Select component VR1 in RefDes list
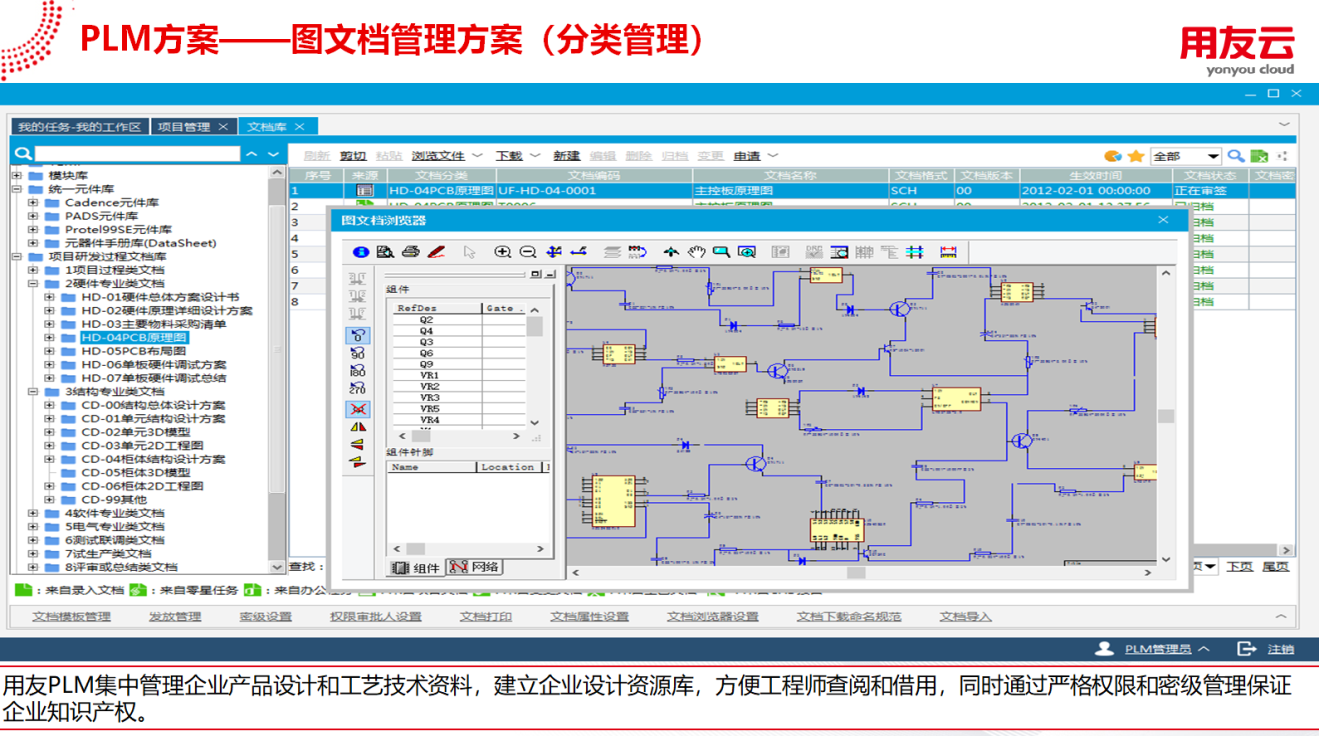The image size is (1319, 736). tap(430, 375)
